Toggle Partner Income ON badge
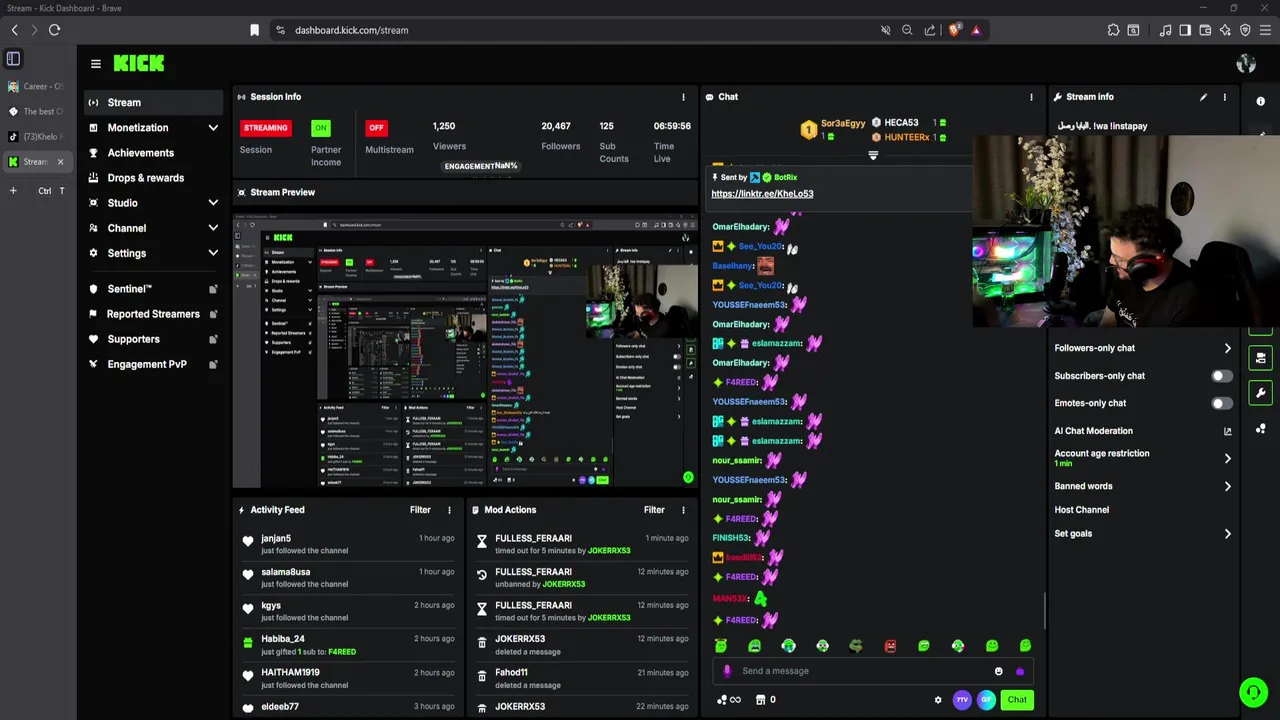 click(320, 128)
